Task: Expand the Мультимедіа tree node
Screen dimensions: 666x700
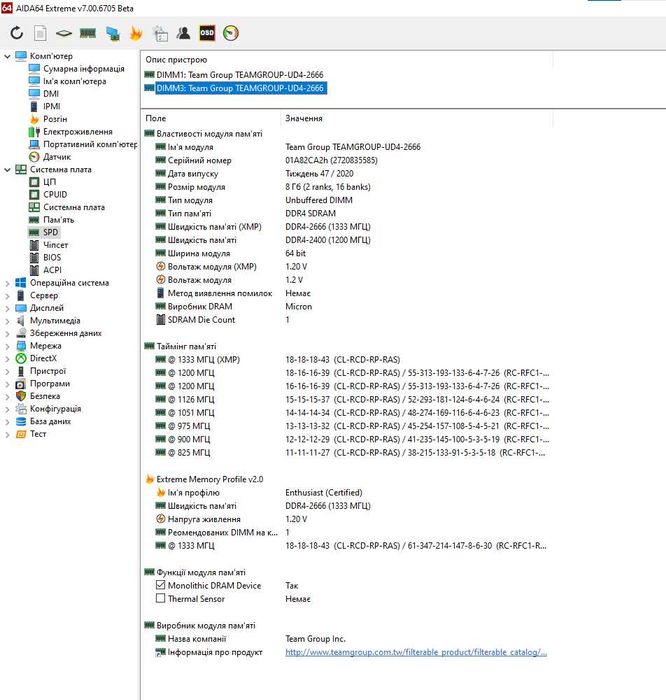Action: pyautogui.click(x=7, y=321)
